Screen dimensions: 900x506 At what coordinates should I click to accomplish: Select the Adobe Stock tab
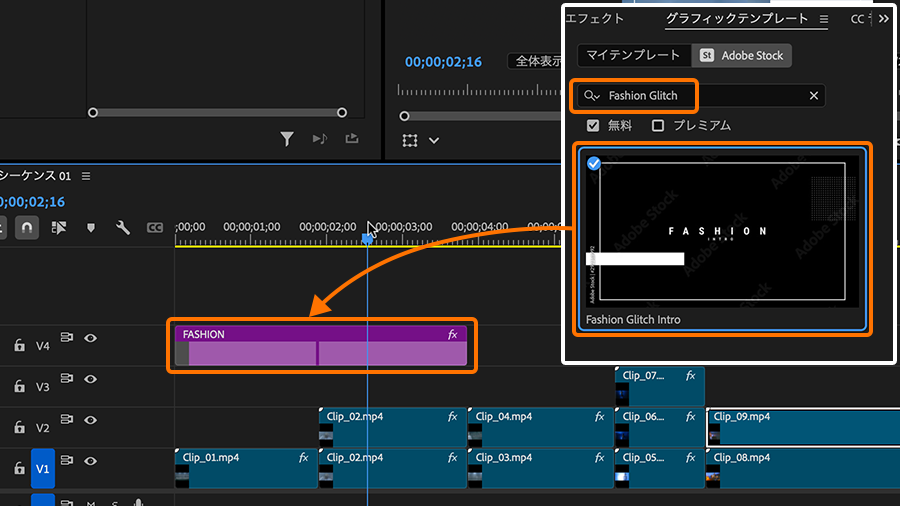pyautogui.click(x=742, y=56)
